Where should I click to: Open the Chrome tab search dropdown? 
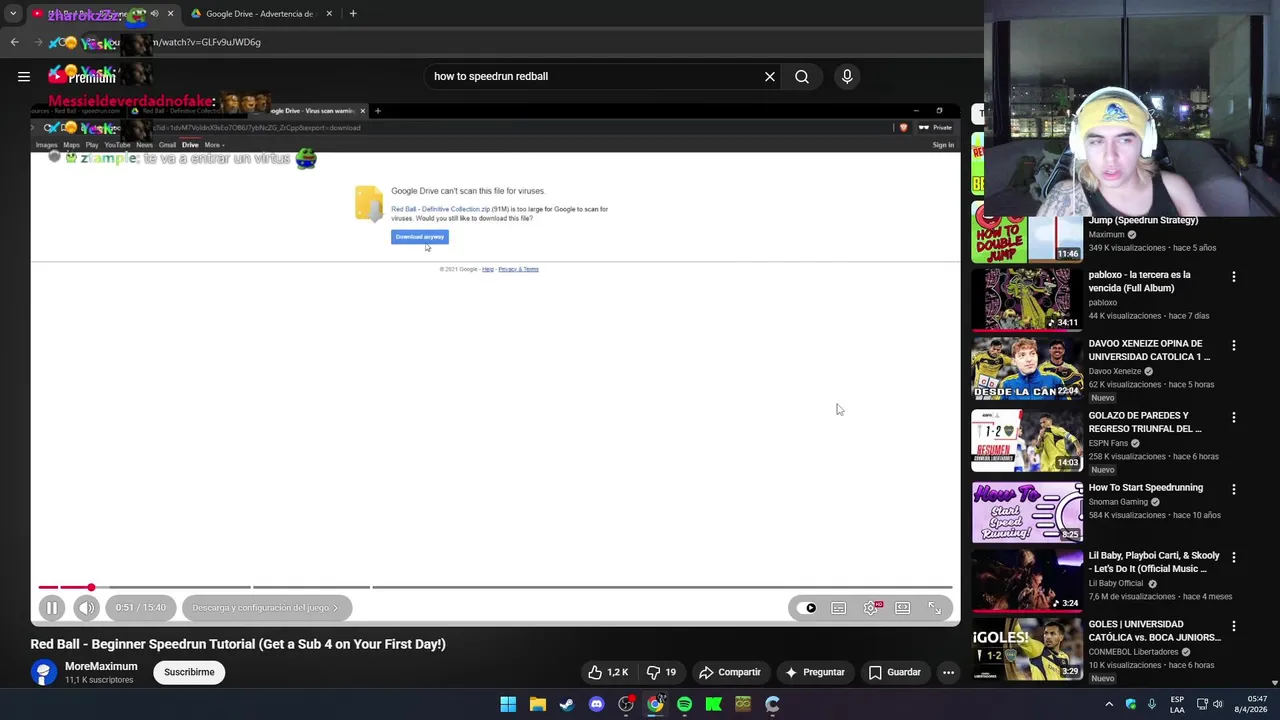(x=13, y=14)
